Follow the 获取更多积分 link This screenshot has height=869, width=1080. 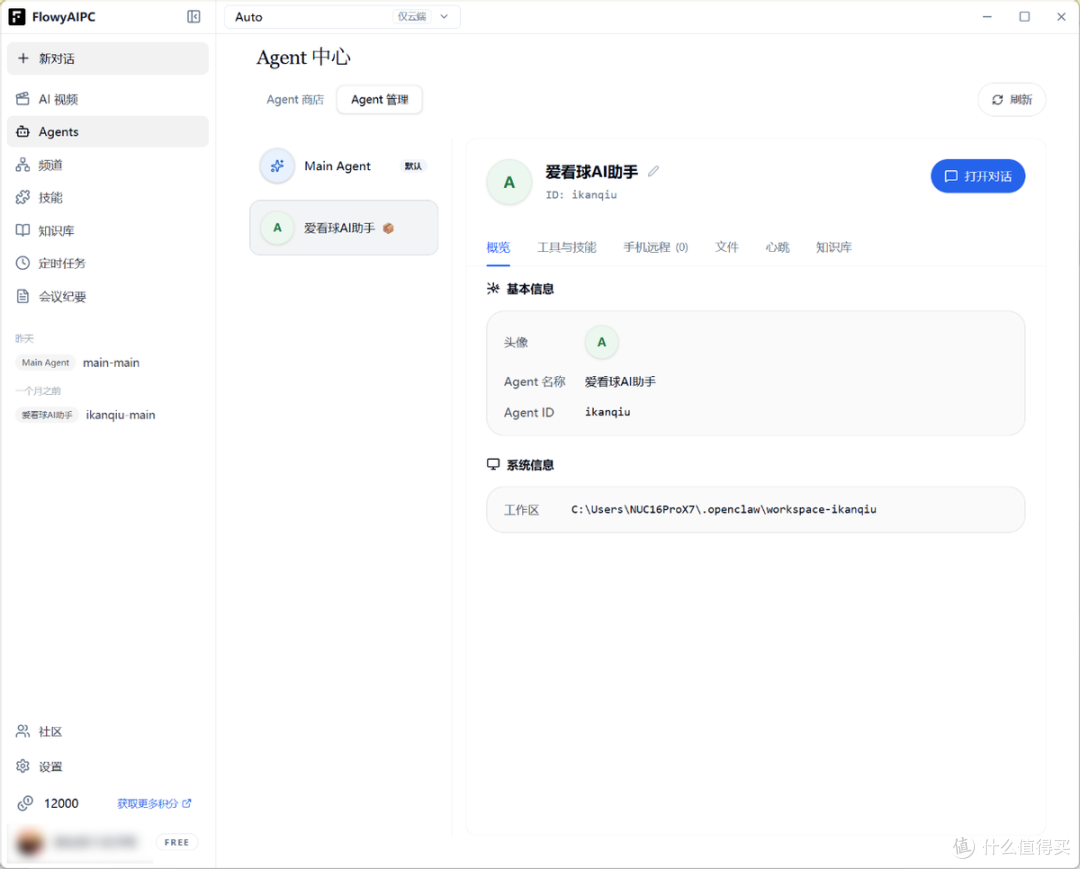pos(154,804)
